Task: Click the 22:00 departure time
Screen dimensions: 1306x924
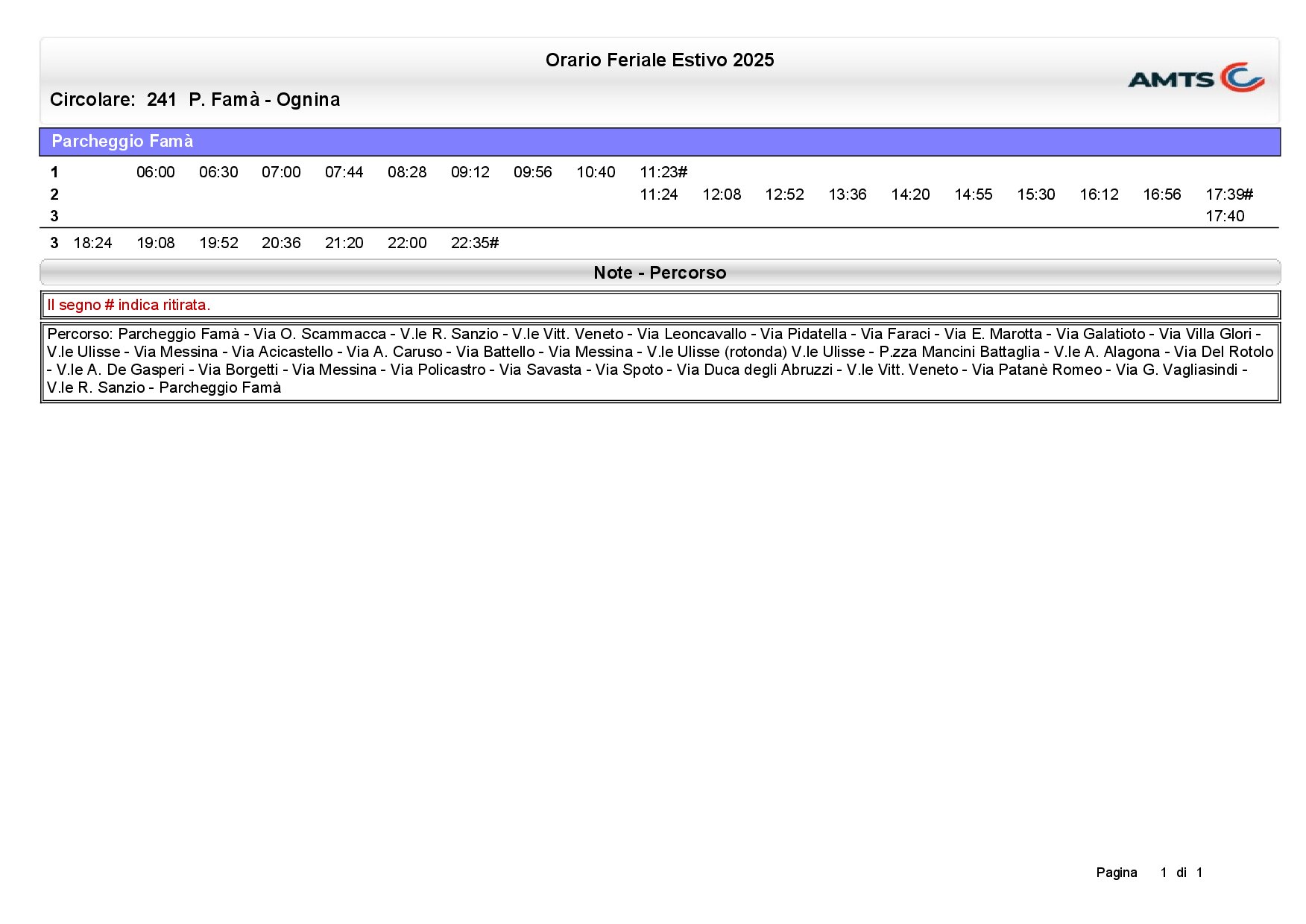Action: [407, 243]
